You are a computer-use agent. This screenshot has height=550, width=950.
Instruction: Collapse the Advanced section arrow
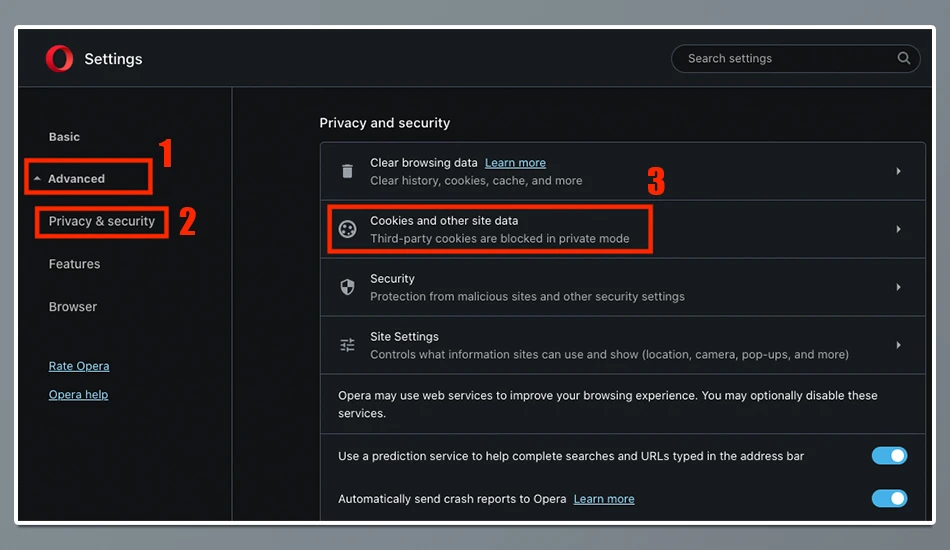click(x=37, y=179)
